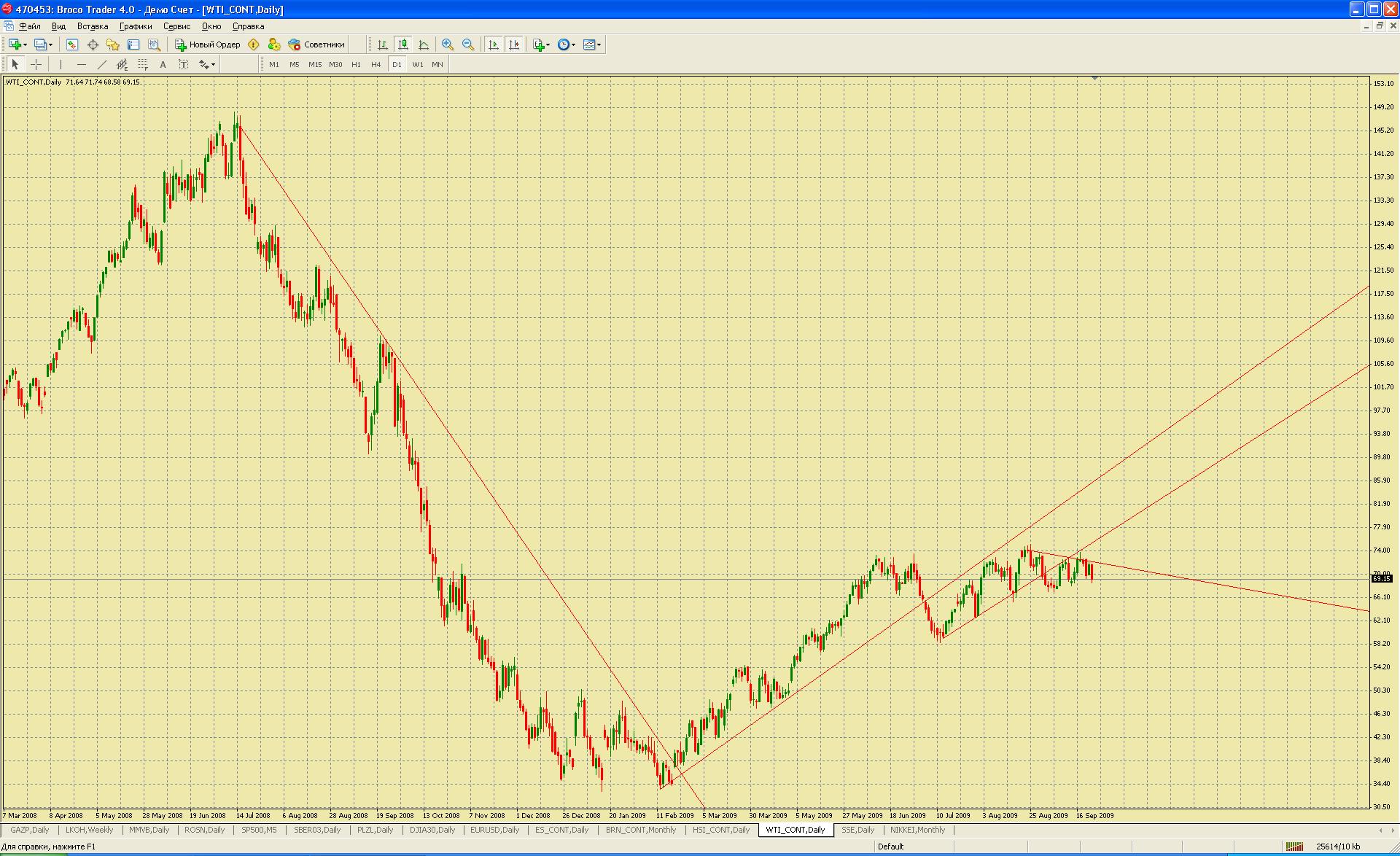Select the Crosshair cursor tool
The image size is (1400, 856).
(36, 64)
